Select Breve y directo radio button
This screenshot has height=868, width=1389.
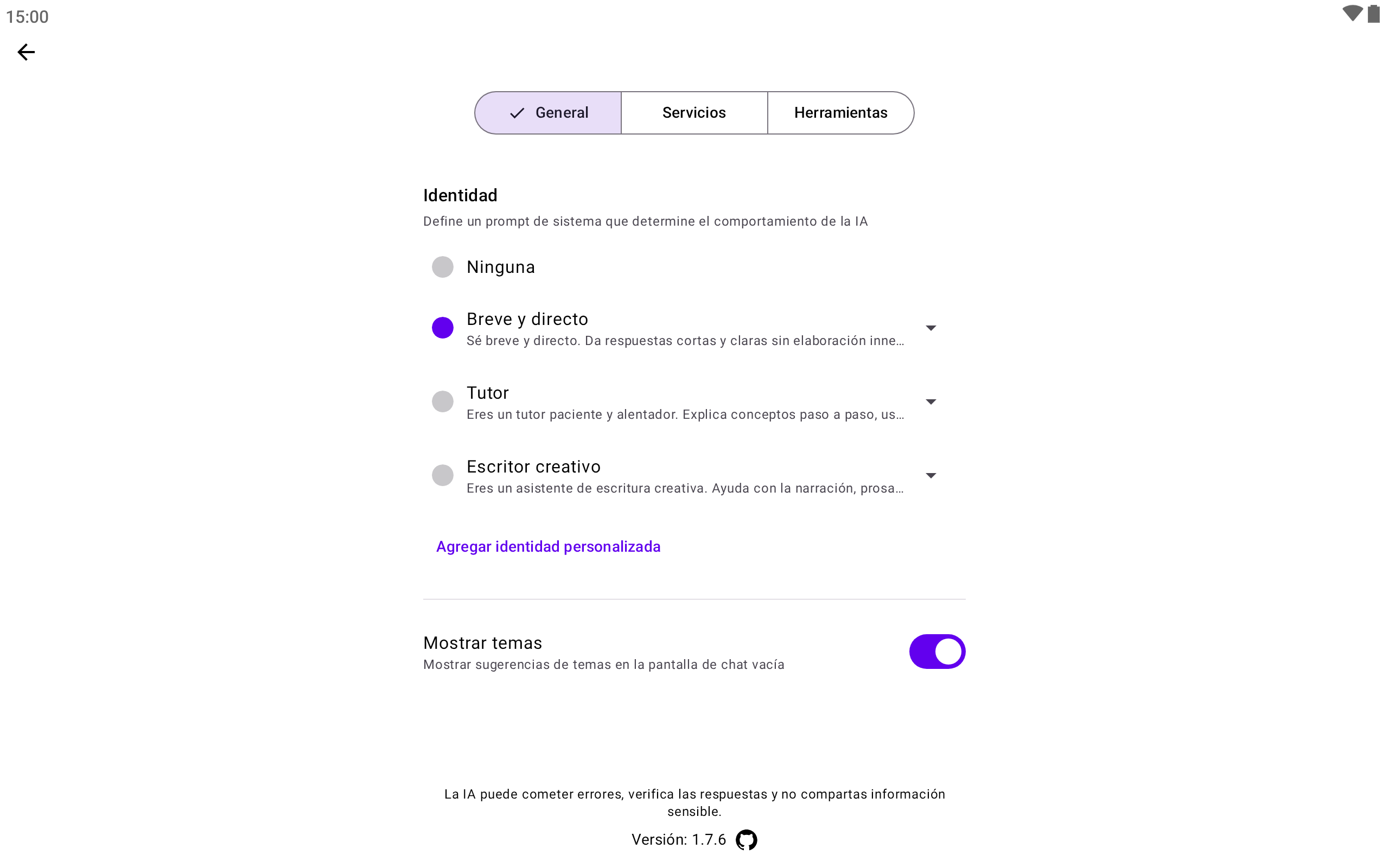443,328
